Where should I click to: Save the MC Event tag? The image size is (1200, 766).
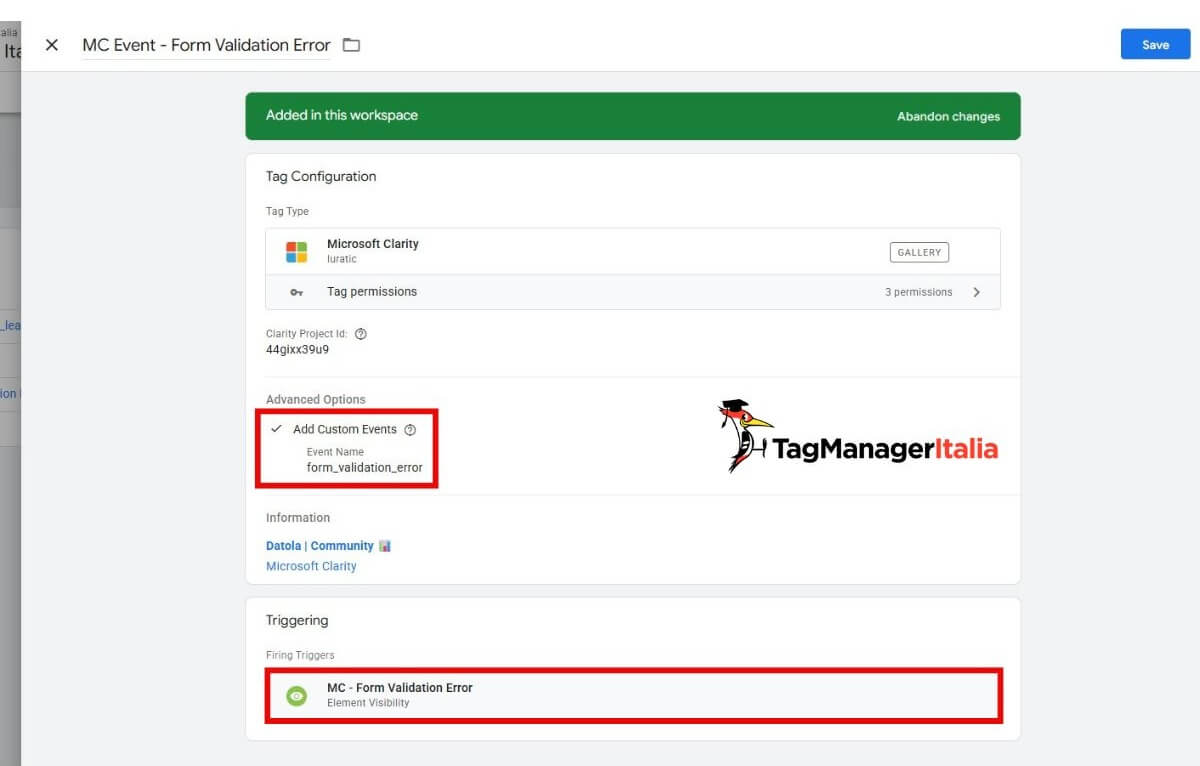point(1155,44)
